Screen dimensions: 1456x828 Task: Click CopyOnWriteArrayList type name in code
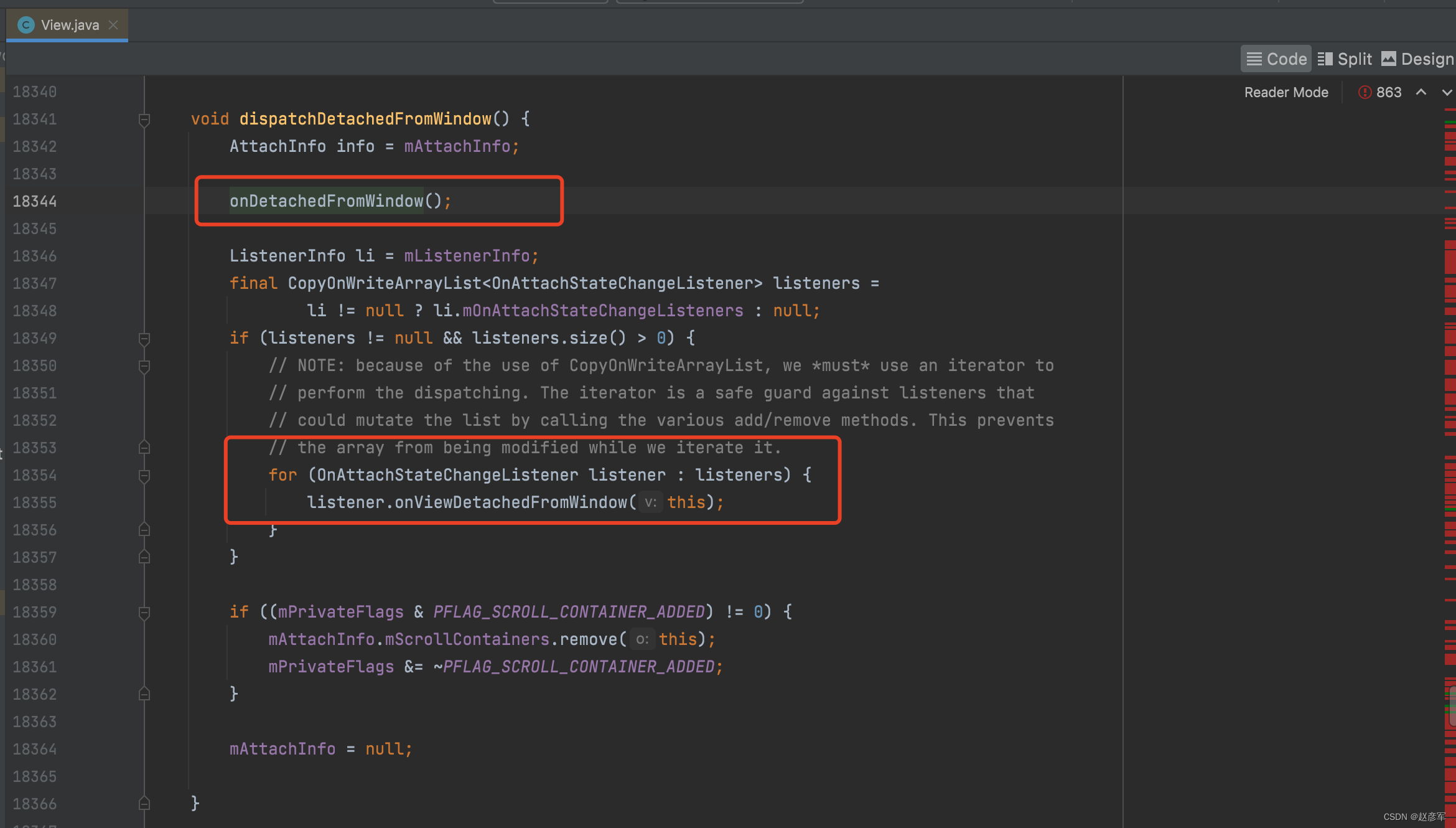pos(385,283)
